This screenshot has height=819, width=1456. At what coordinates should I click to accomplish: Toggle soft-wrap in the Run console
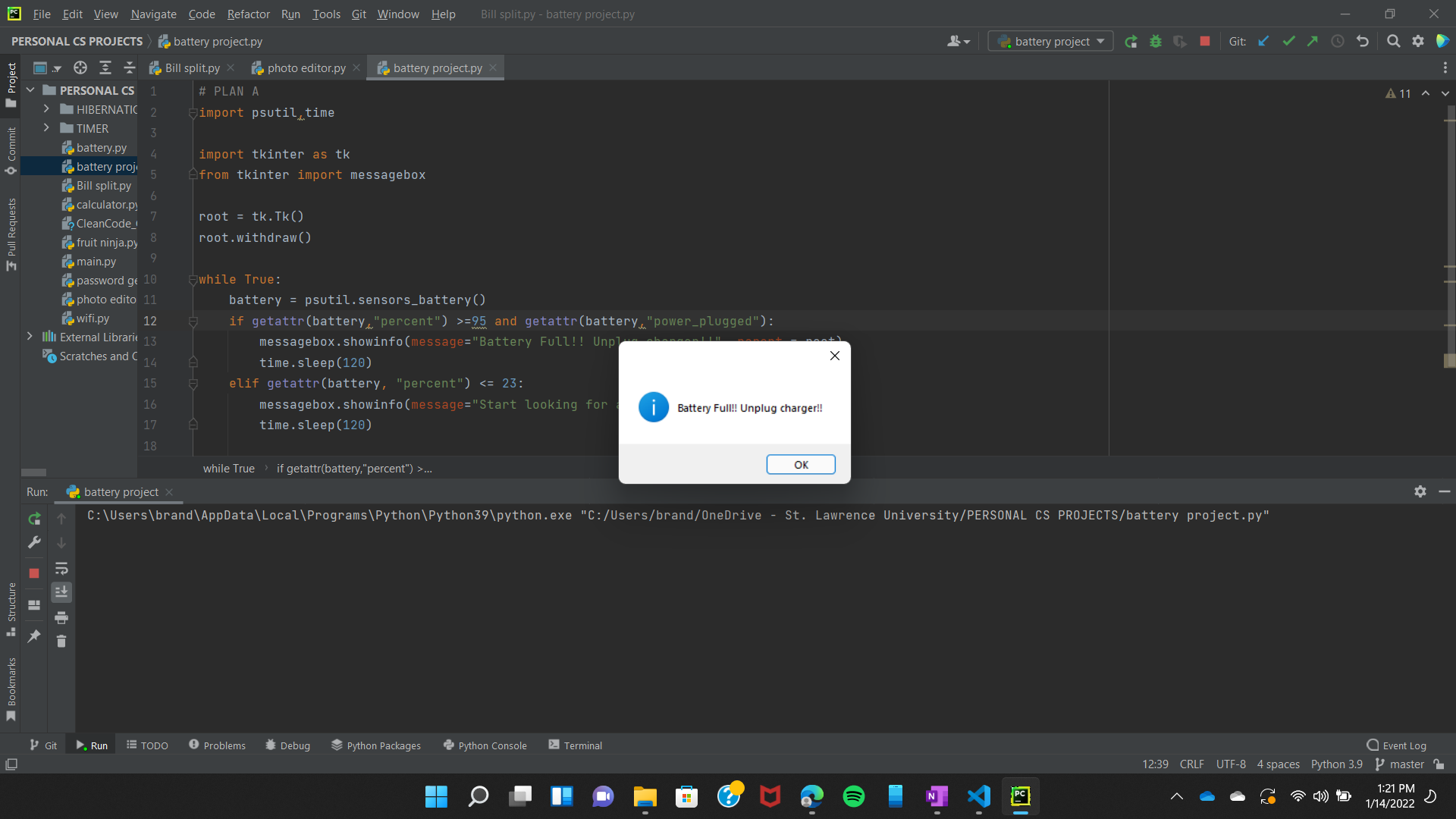[61, 568]
